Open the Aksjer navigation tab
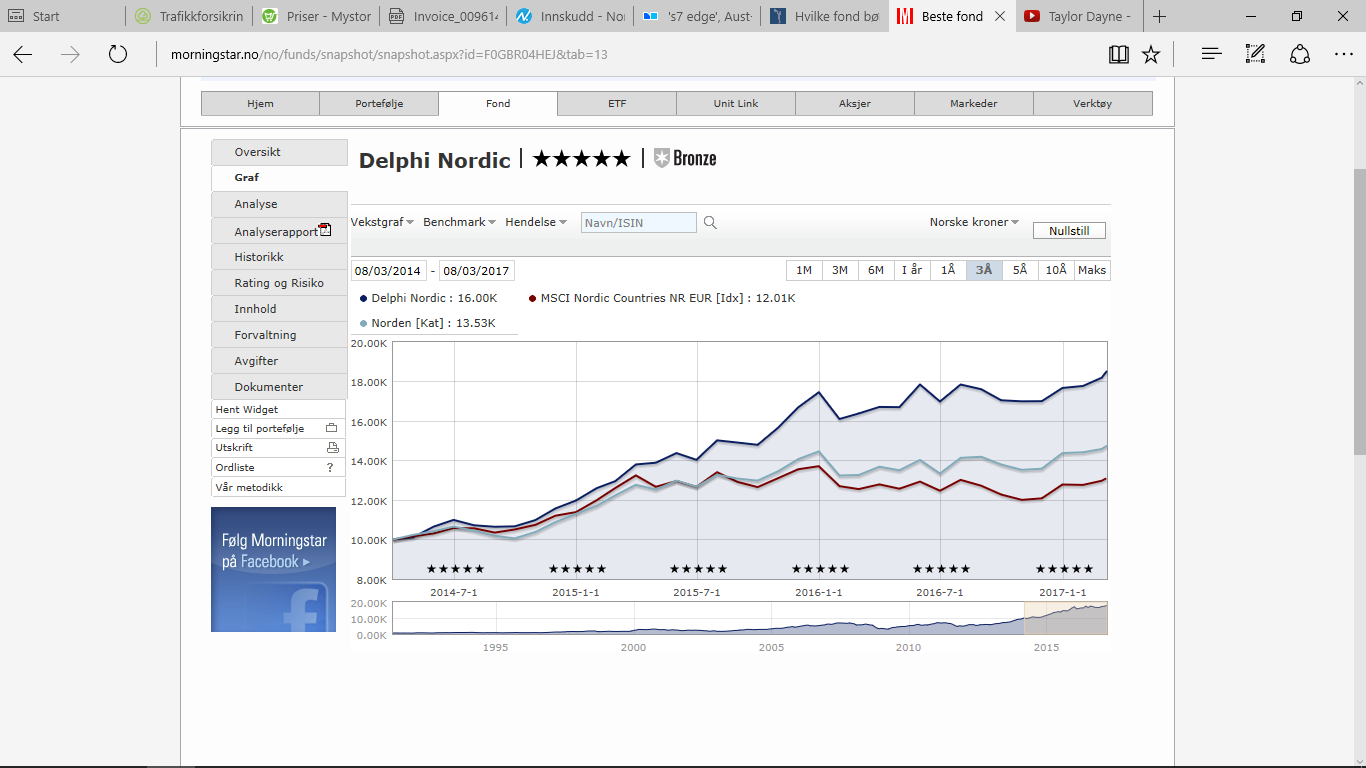Image resolution: width=1366 pixels, height=768 pixels. tap(855, 103)
